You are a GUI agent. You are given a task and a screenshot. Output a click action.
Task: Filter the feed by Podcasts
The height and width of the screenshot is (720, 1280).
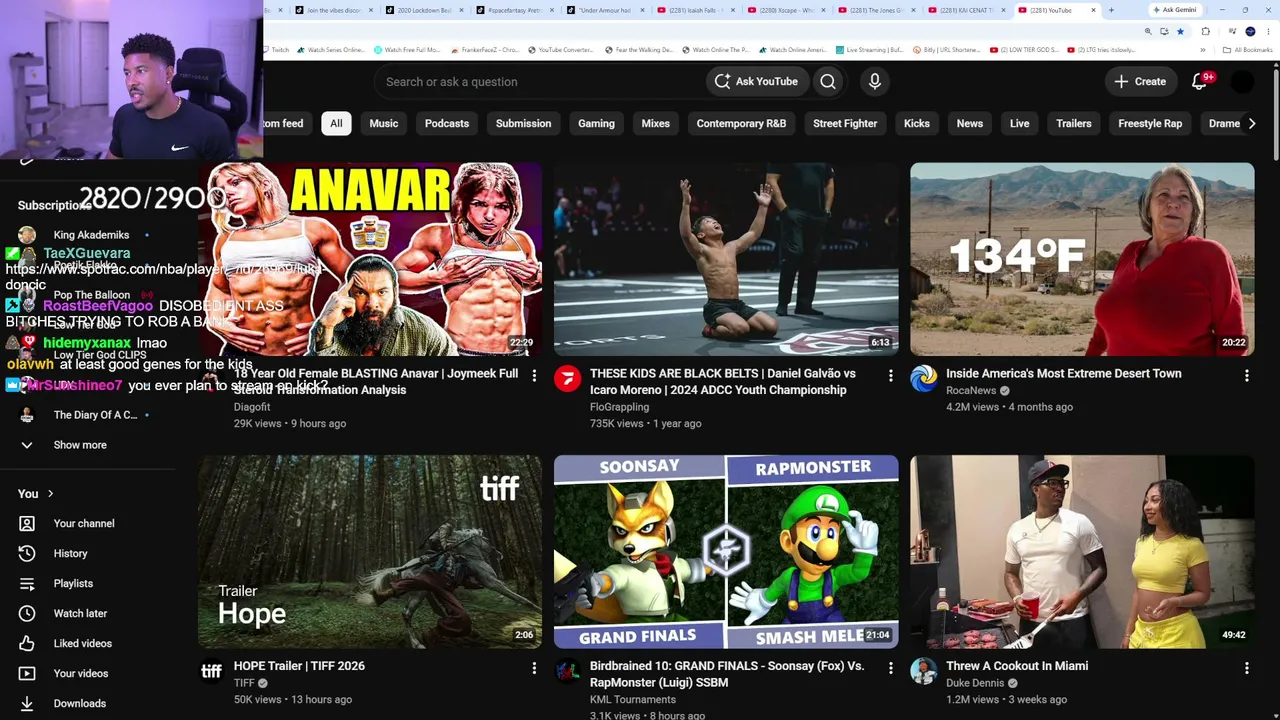pos(447,123)
